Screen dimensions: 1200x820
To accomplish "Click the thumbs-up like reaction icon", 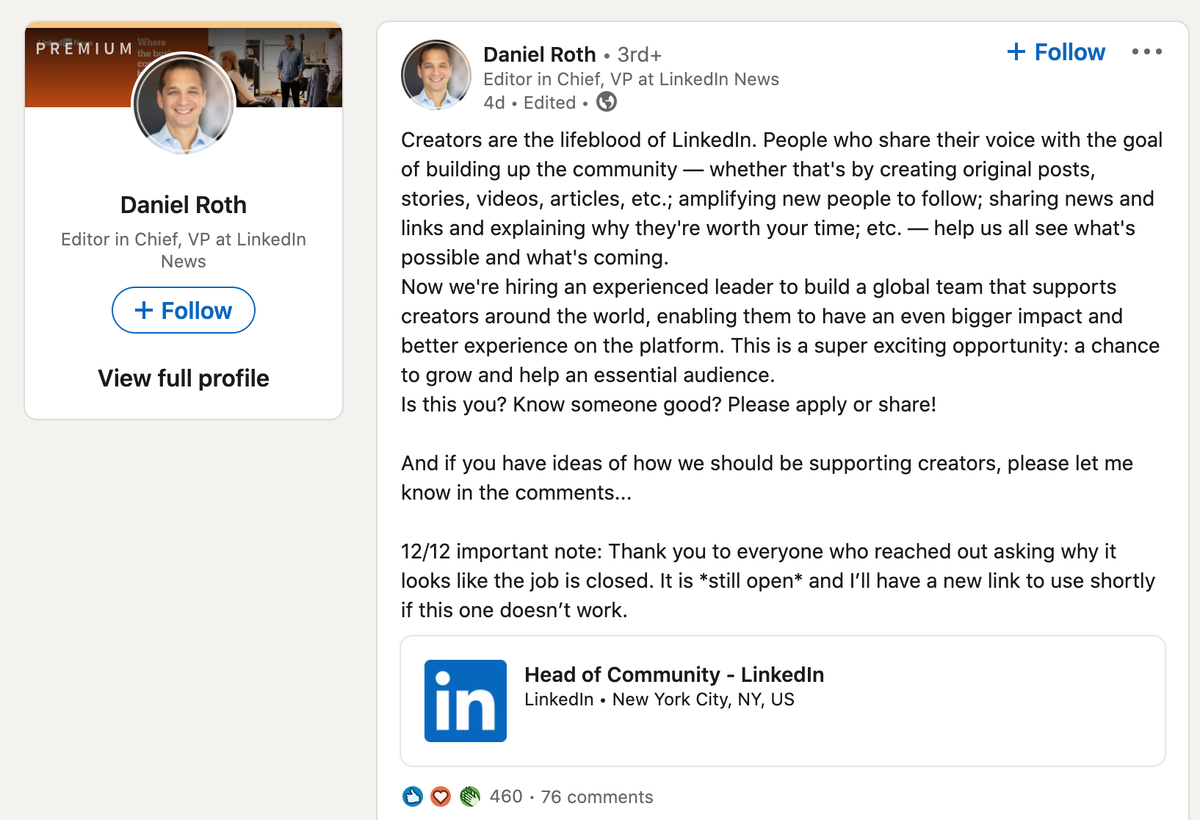I will tap(412, 797).
